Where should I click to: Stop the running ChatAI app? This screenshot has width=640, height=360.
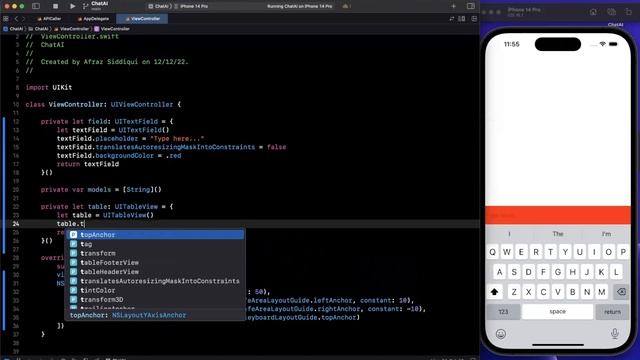(x=55, y=6)
